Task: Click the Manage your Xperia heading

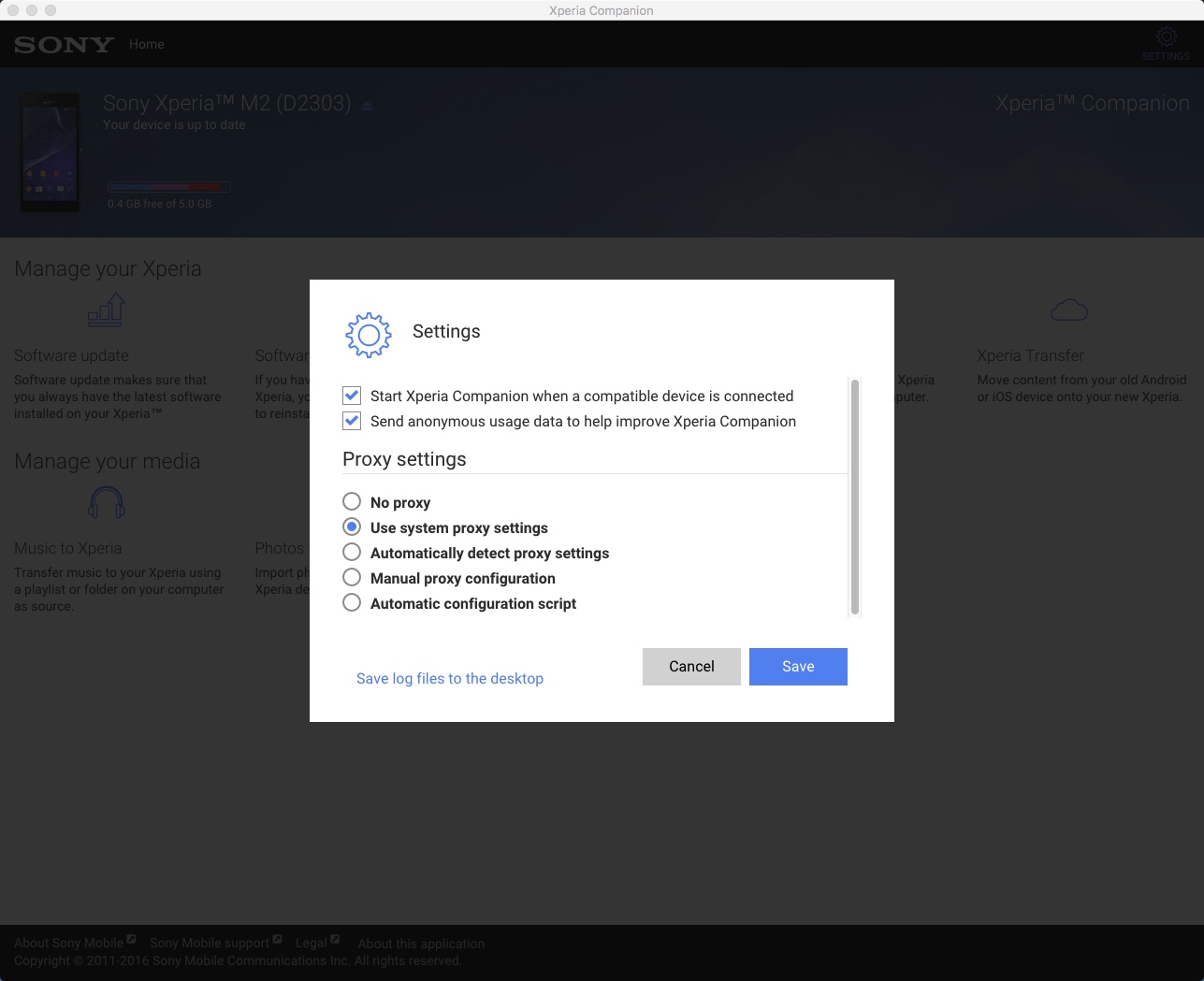Action: 108,269
